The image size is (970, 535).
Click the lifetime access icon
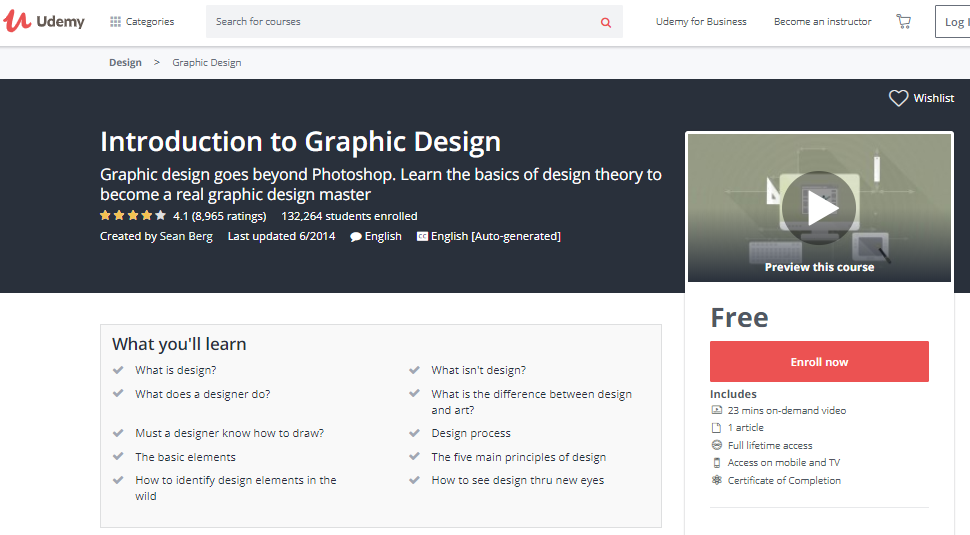pos(716,445)
